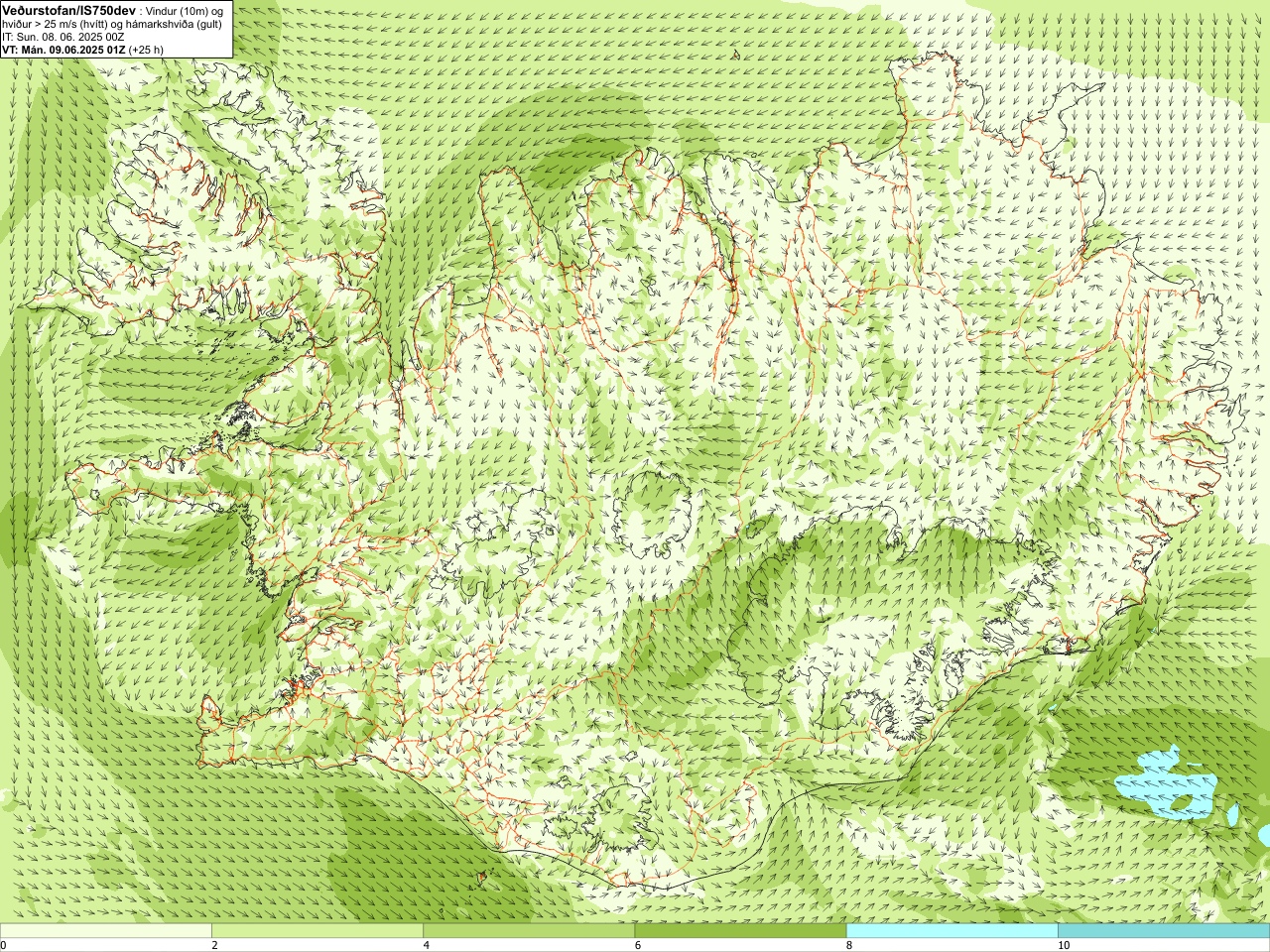Click the above-10 m/s teal scale segment
Screen dimensions: 1270x952
1164,931
